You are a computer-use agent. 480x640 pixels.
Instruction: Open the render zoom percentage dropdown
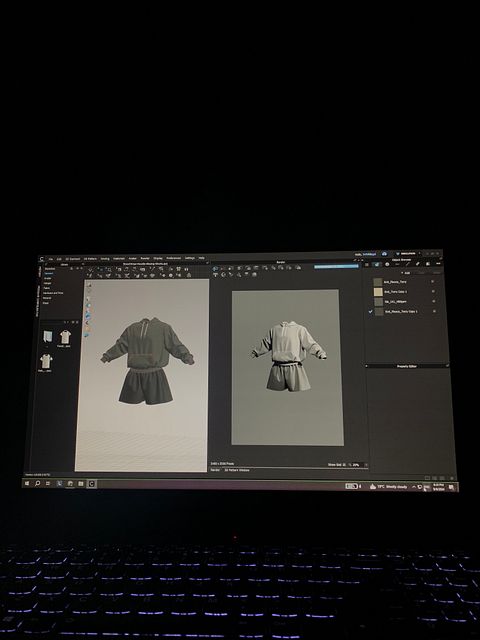(x=359, y=464)
